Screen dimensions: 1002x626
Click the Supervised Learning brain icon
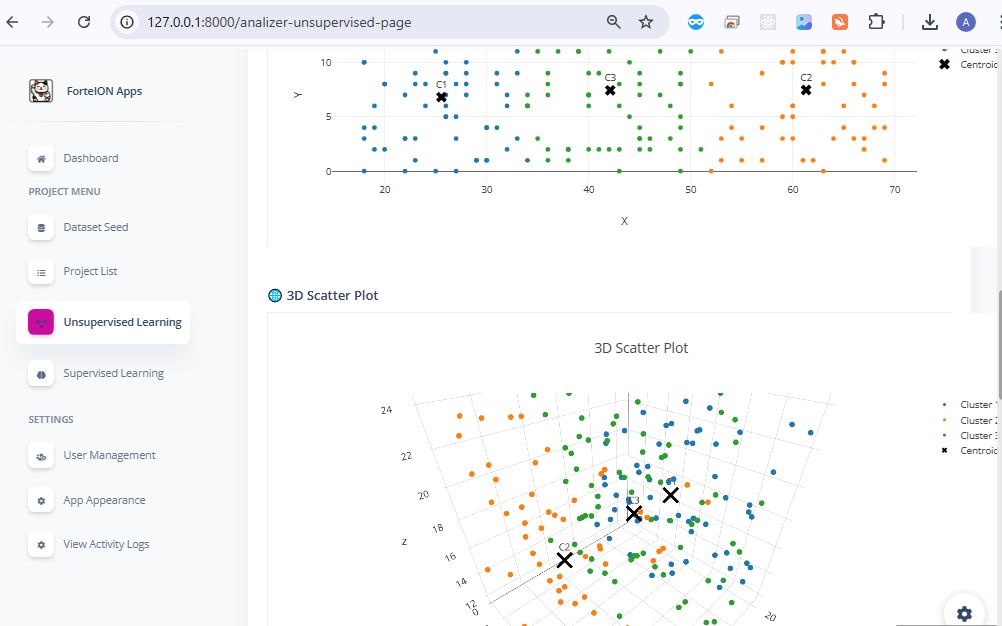click(41, 373)
